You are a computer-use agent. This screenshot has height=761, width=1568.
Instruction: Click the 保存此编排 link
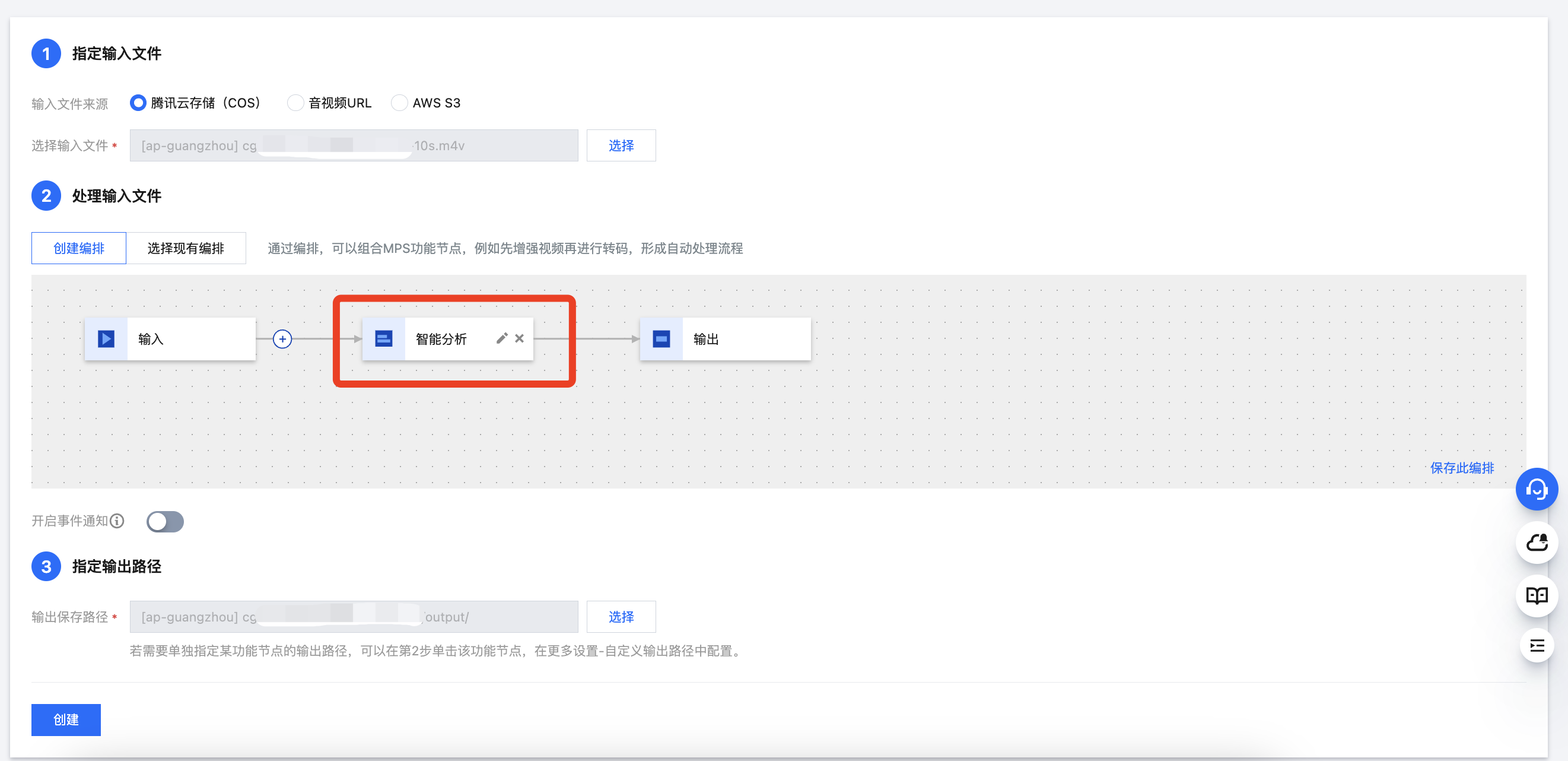1461,468
